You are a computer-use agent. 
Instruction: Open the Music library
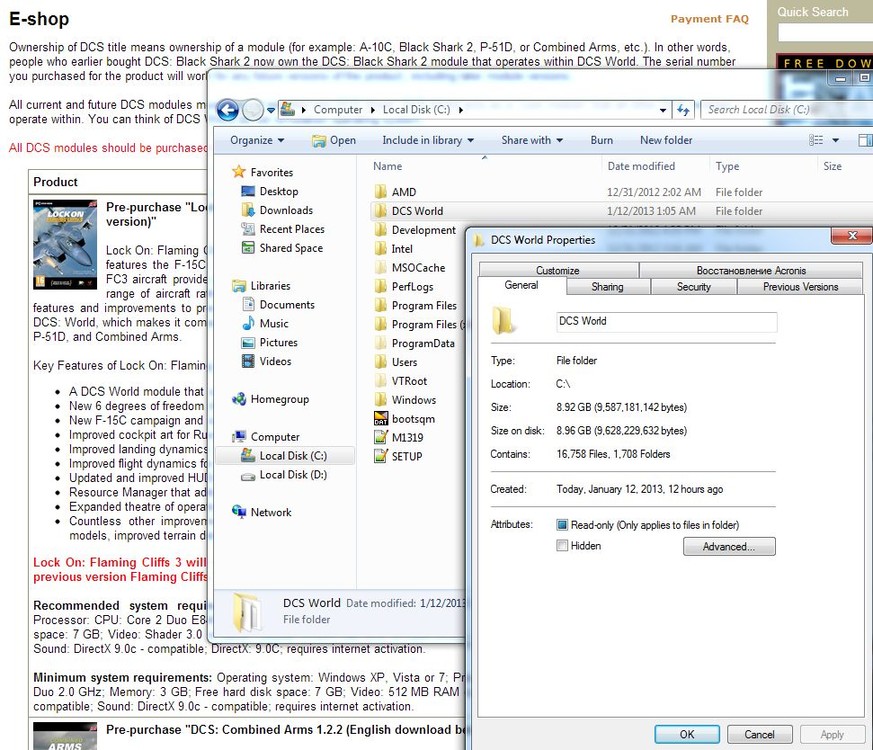click(x=265, y=323)
